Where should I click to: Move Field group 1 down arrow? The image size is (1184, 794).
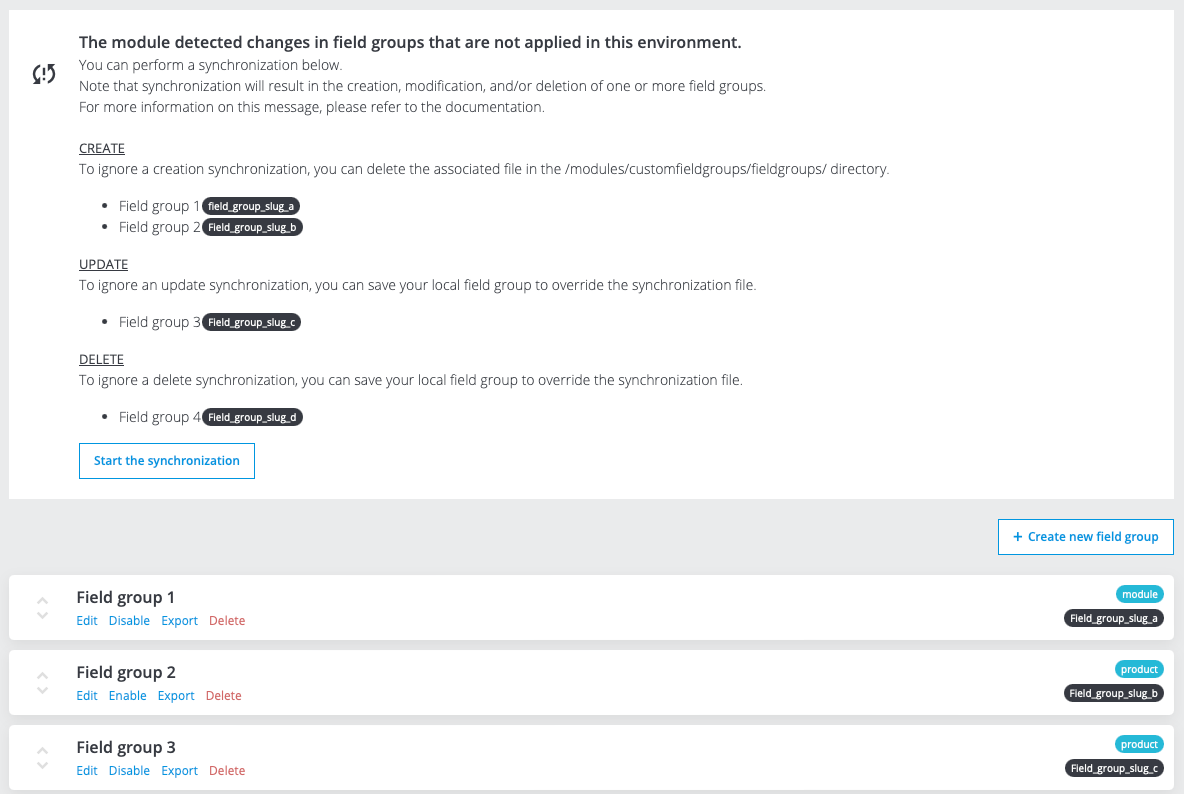[42, 615]
